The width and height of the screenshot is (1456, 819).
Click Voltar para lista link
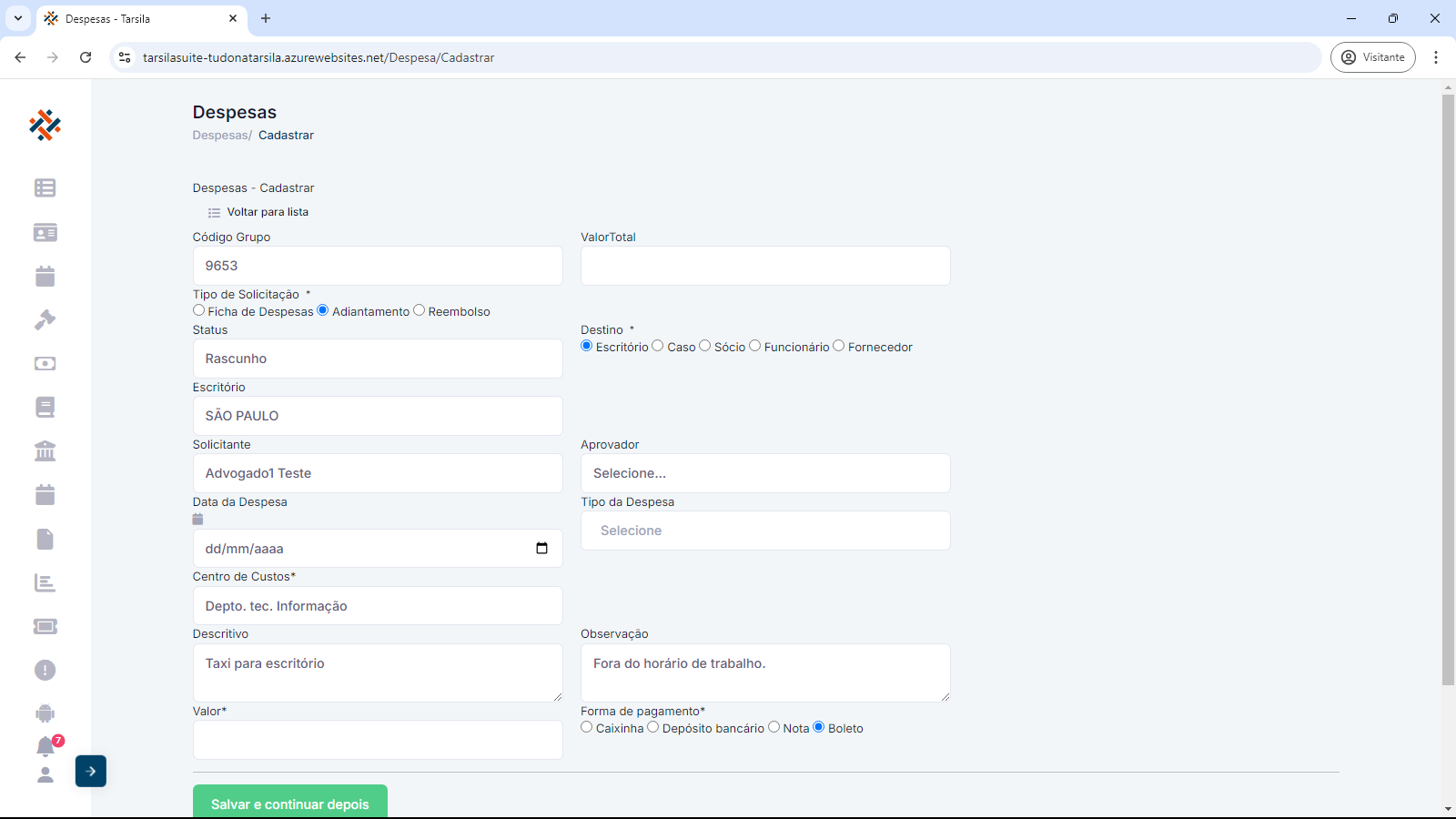point(267,212)
